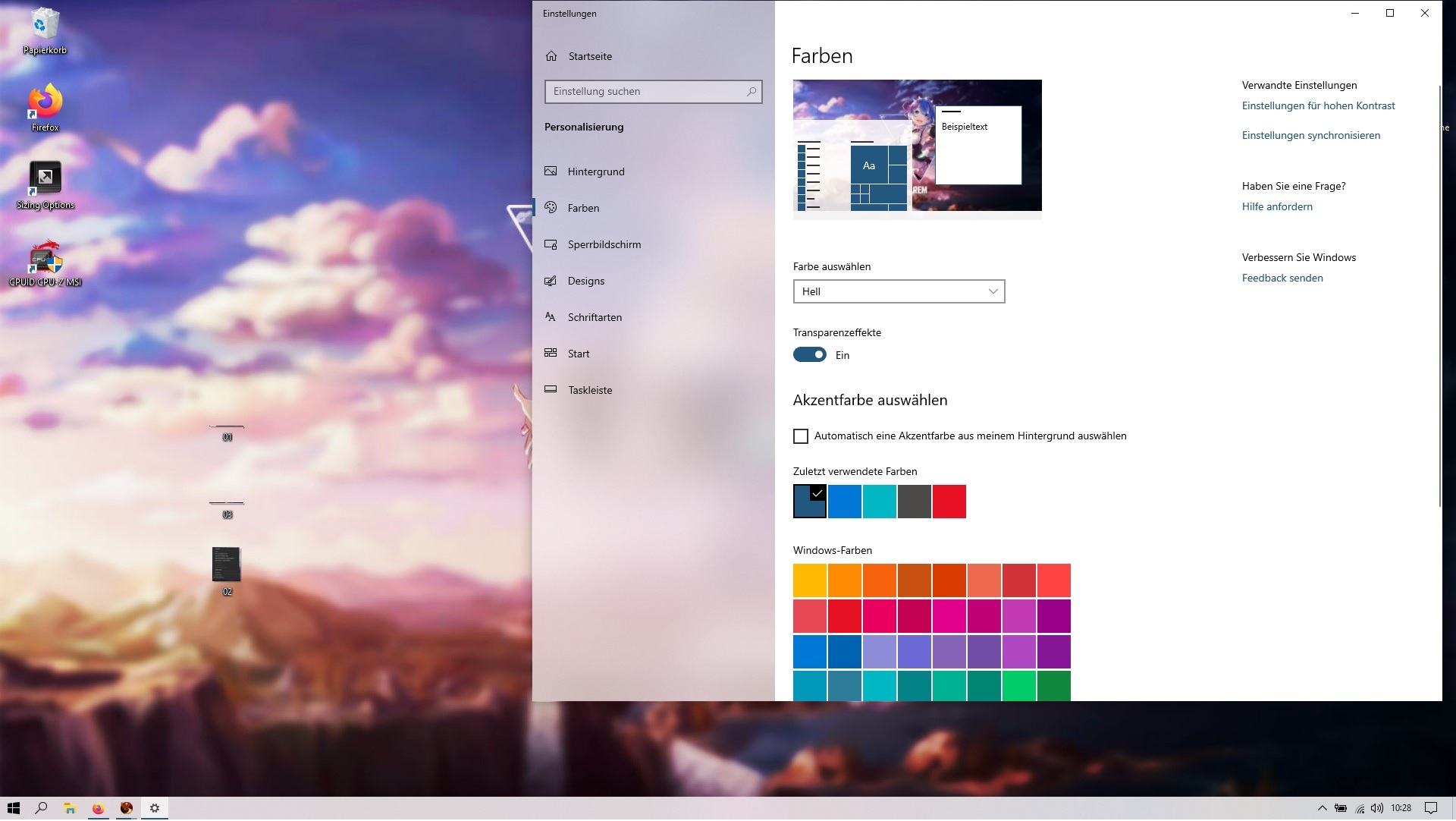Open the battery status tray icon
The image size is (1456, 821).
[x=1341, y=809]
